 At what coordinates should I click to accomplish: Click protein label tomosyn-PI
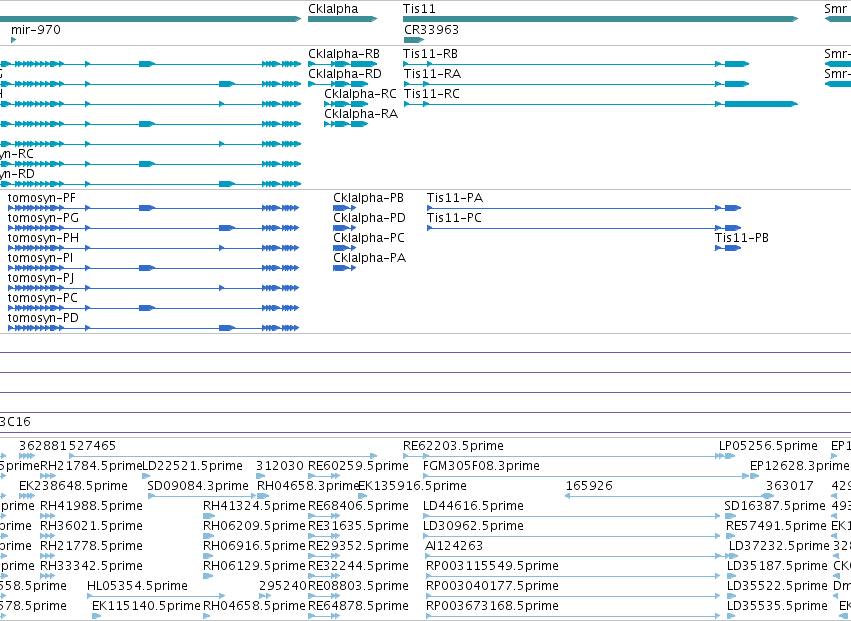(x=40, y=258)
